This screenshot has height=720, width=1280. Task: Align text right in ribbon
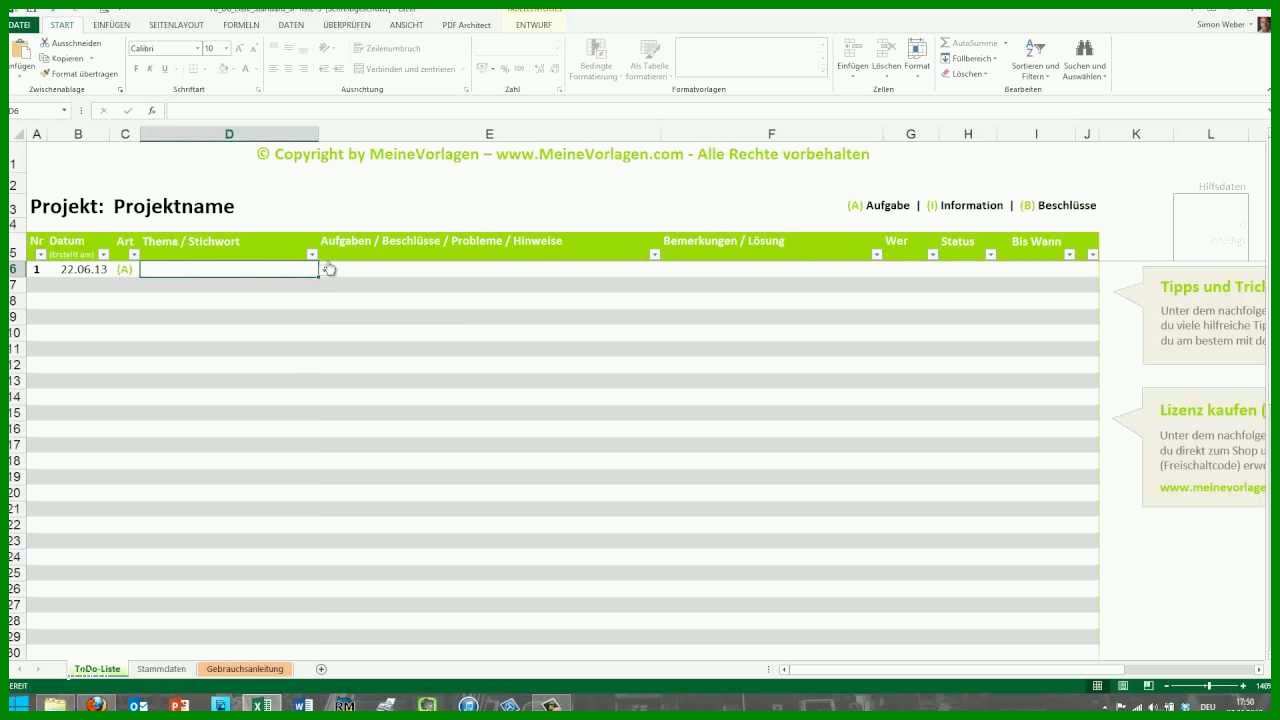pyautogui.click(x=303, y=69)
